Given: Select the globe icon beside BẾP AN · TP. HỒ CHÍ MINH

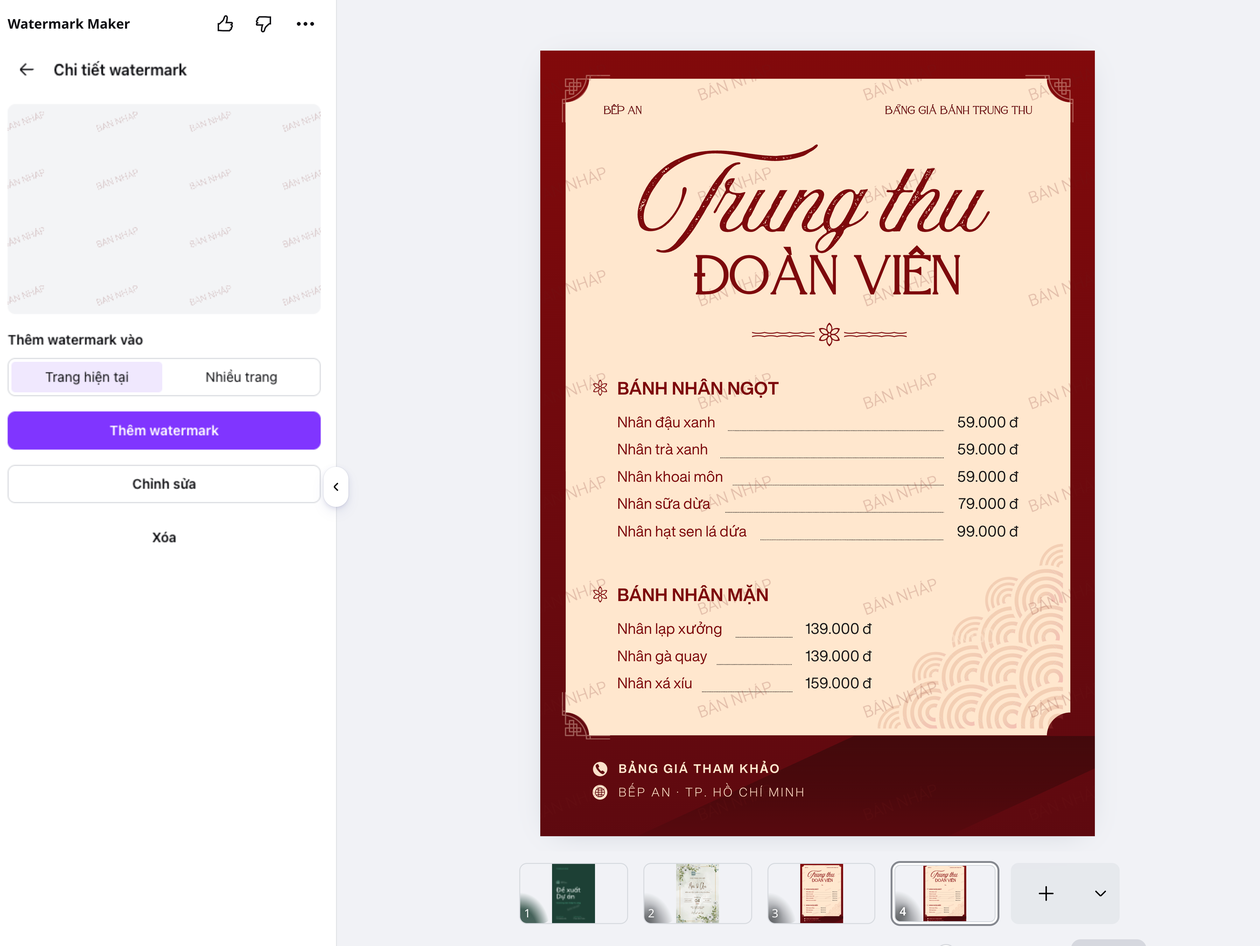Looking at the screenshot, I should pos(600,792).
